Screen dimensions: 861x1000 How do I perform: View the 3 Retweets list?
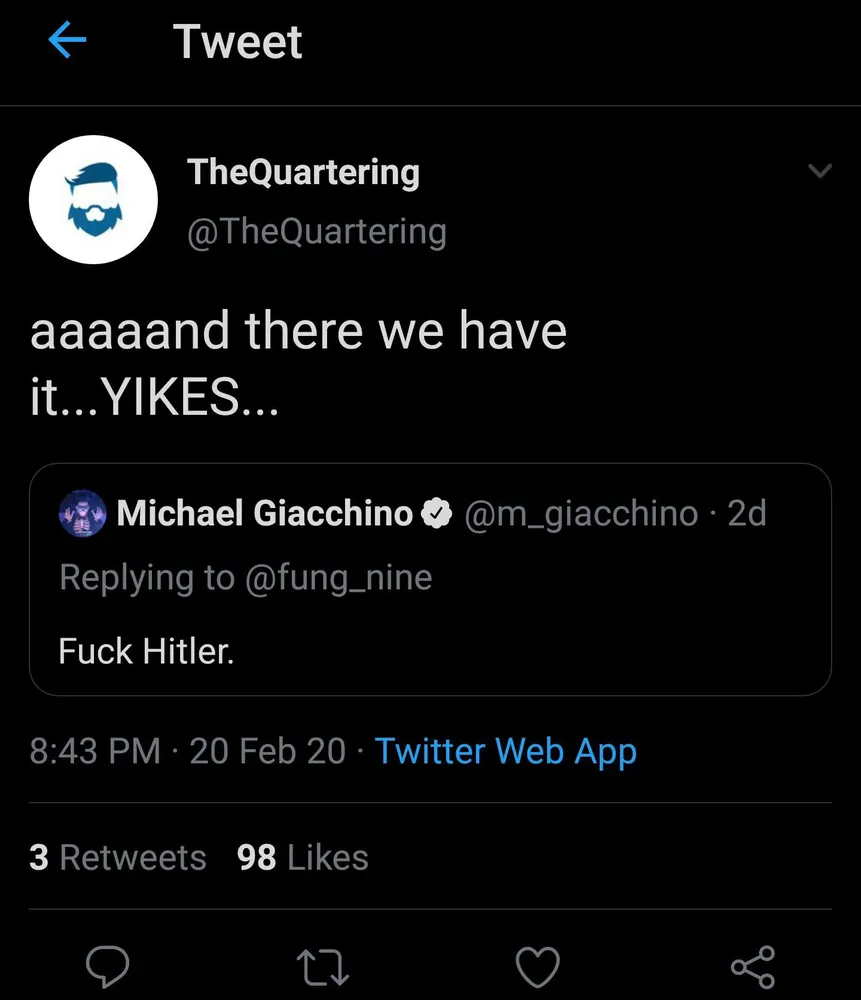point(118,857)
